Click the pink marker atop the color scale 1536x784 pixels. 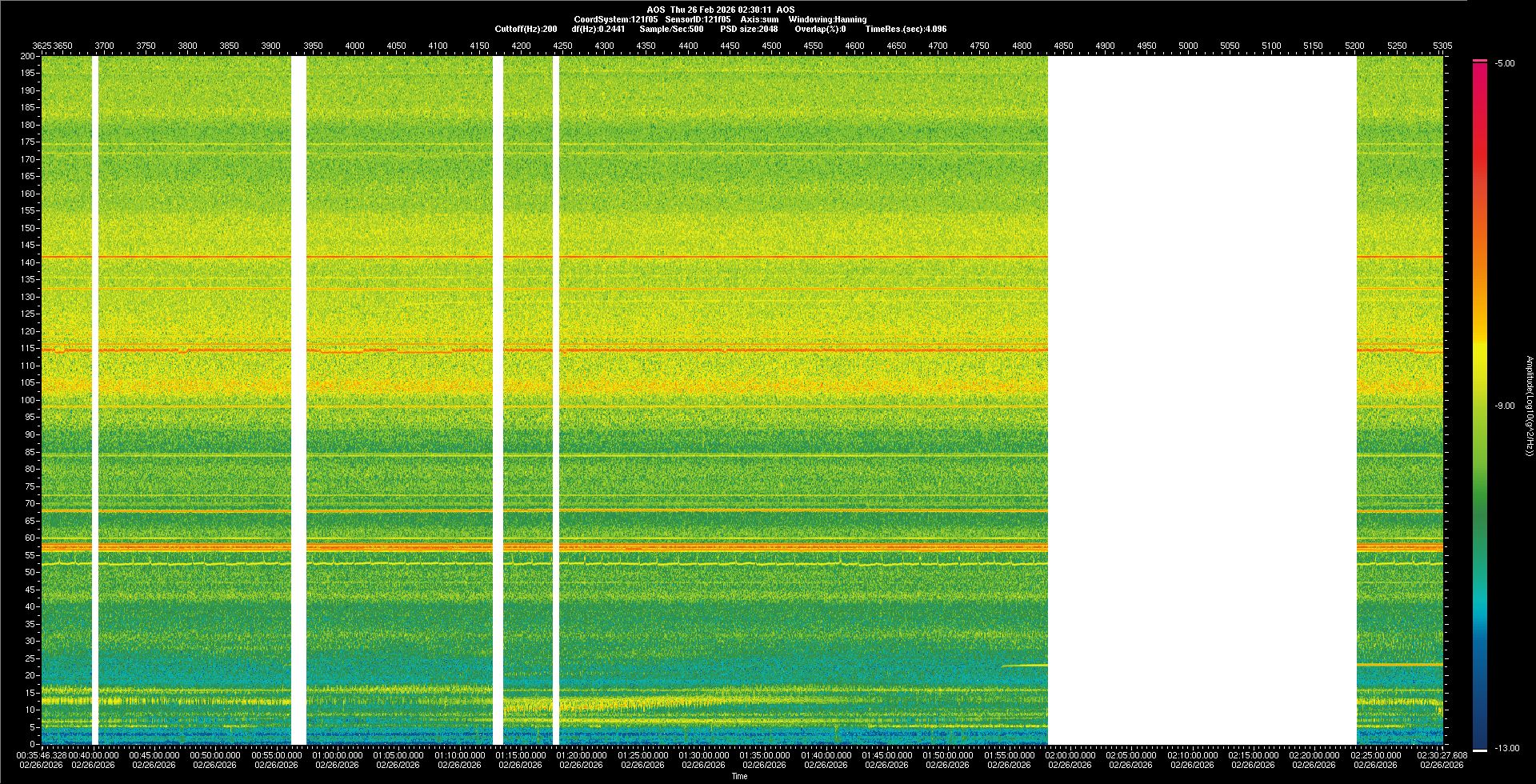[1479, 61]
